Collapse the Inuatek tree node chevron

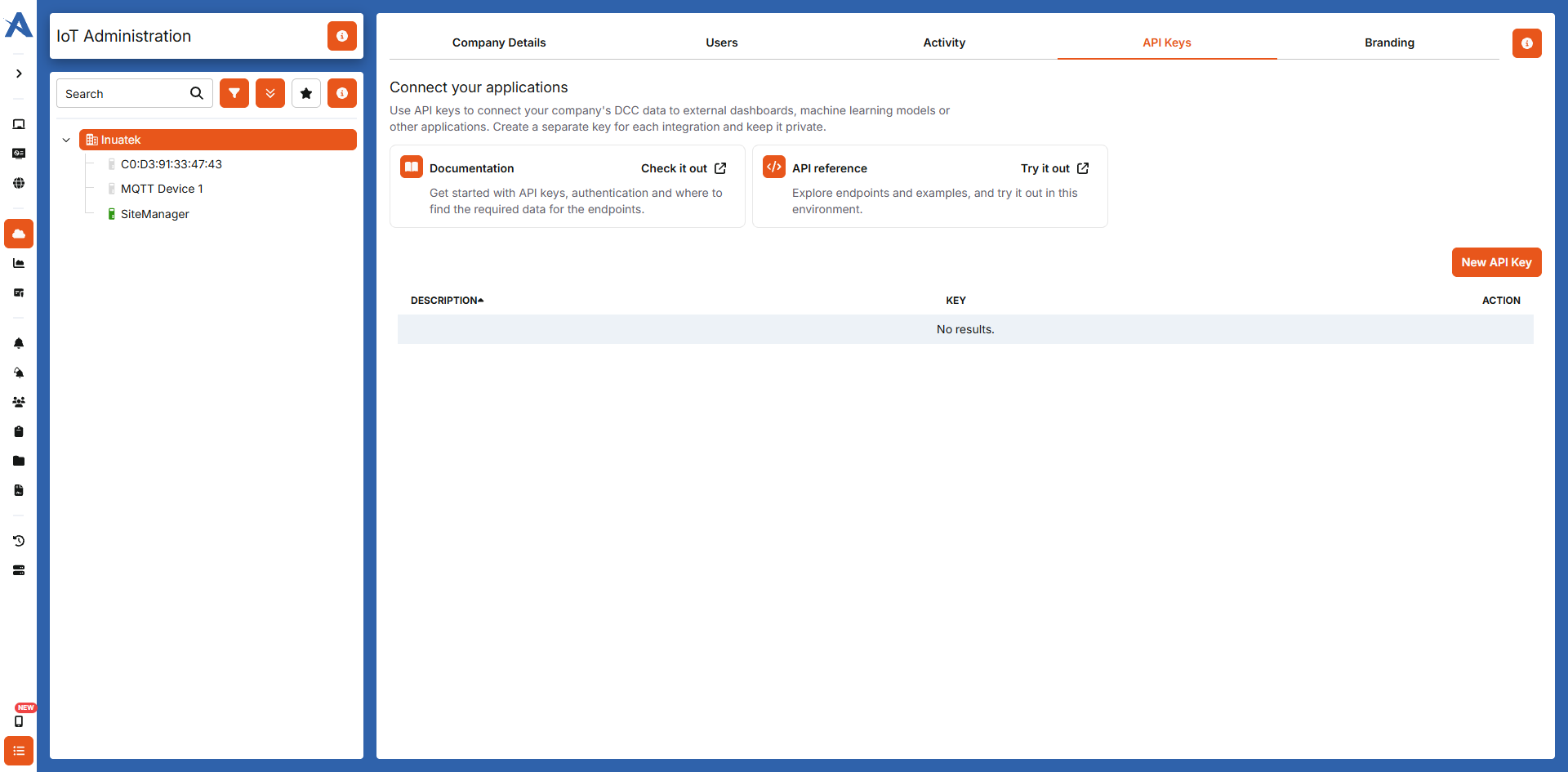[66, 140]
